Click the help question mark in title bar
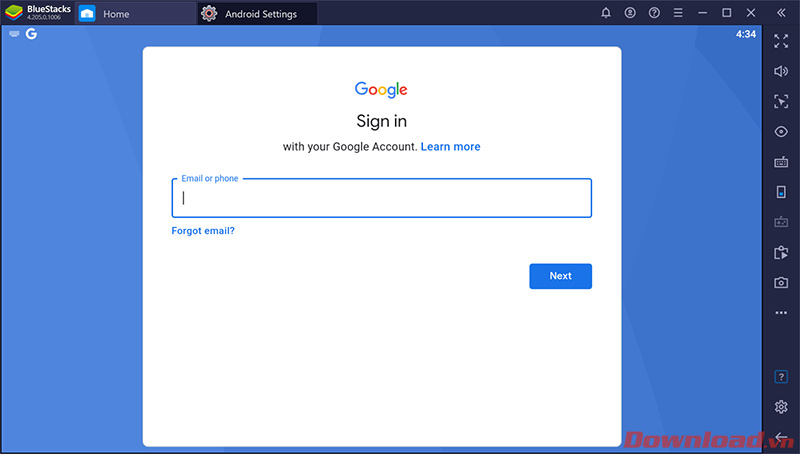Screen dimensions: 800x454 [654, 13]
